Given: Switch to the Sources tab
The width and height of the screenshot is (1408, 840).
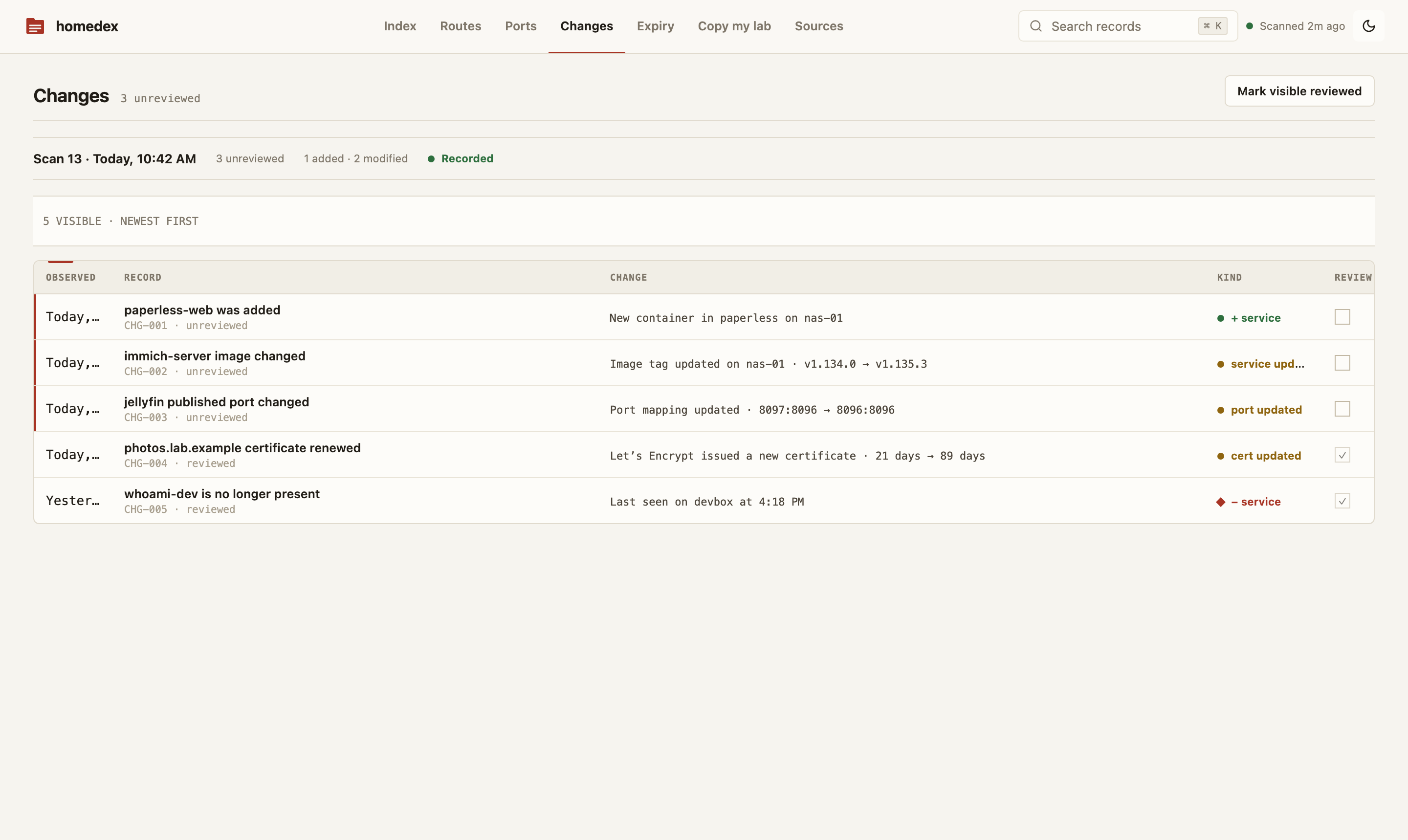Looking at the screenshot, I should tap(819, 26).
